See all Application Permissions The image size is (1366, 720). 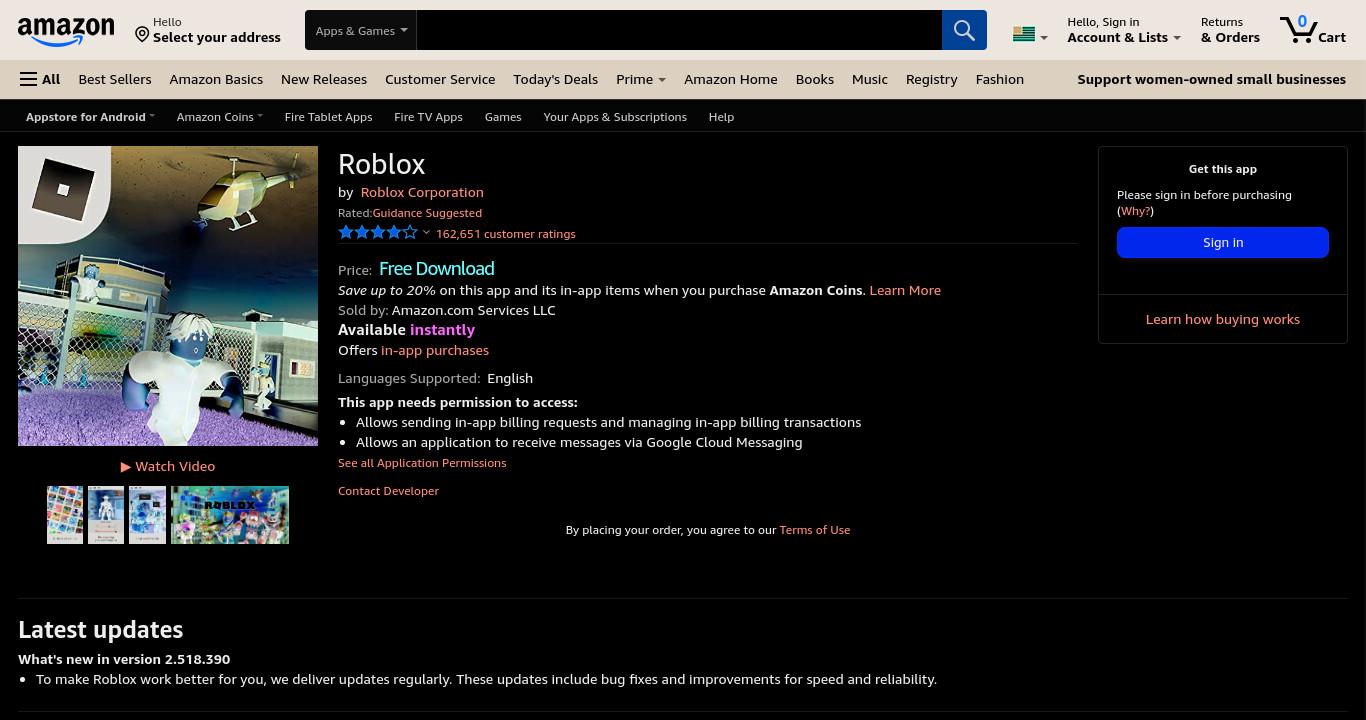422,463
